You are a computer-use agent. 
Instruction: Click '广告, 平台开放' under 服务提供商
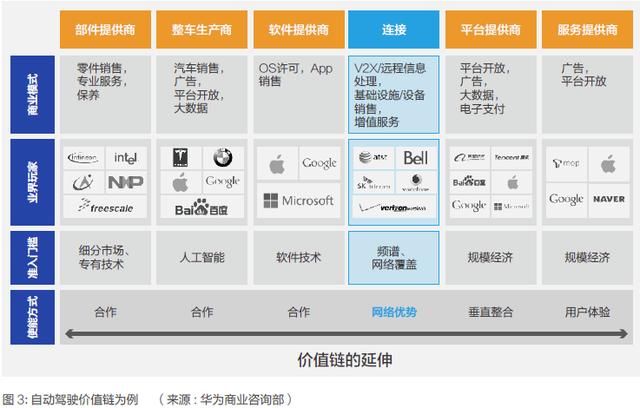click(584, 75)
